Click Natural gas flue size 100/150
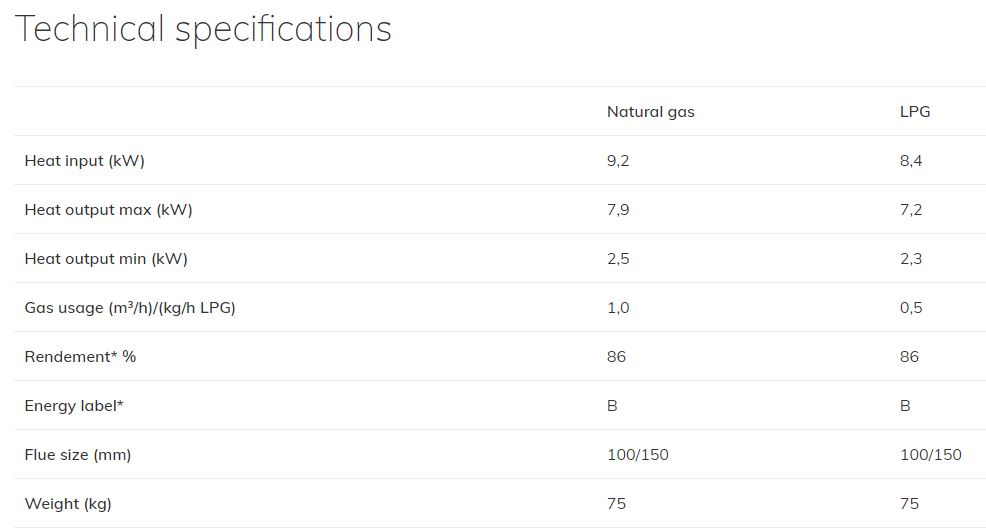The height and width of the screenshot is (528, 986). click(638, 454)
